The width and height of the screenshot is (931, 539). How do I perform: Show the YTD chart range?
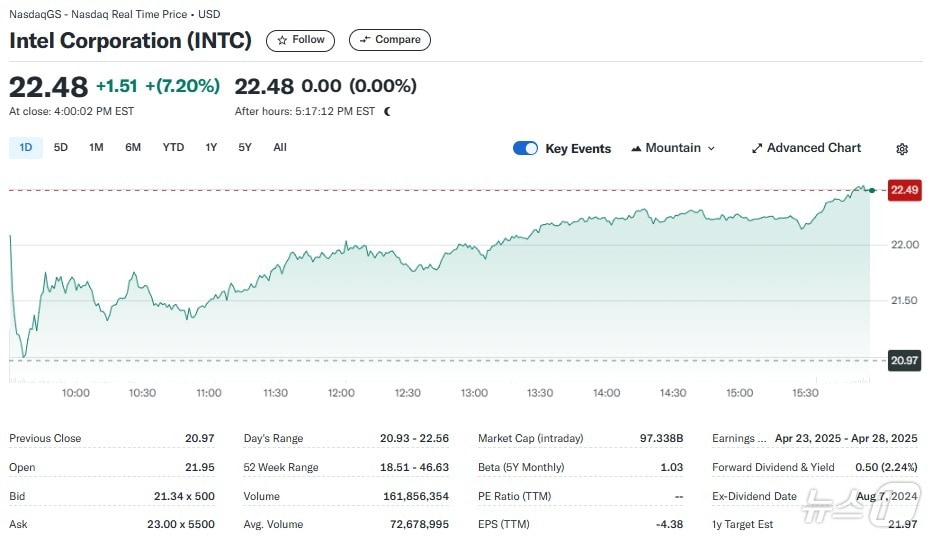coord(173,148)
